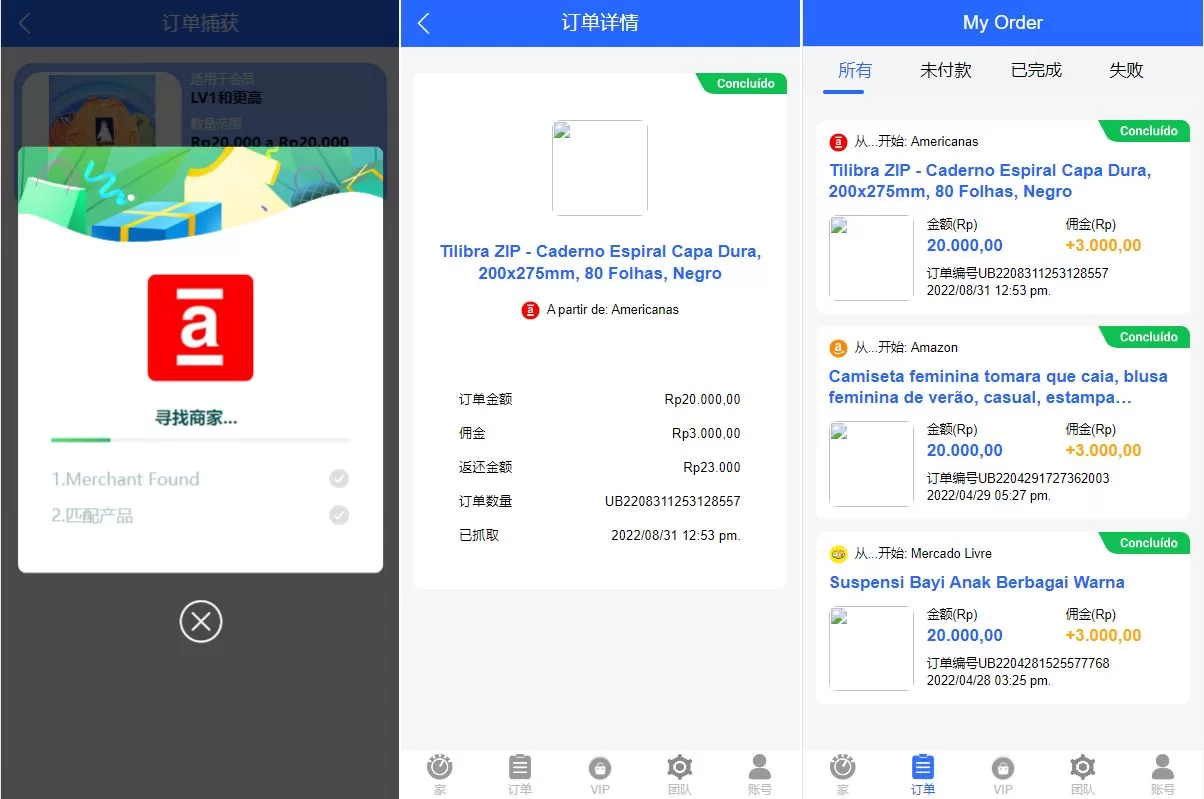Viewport: 1204px width, 799px height.
Task: Switch to the 已完成 tab
Action: [1036, 70]
